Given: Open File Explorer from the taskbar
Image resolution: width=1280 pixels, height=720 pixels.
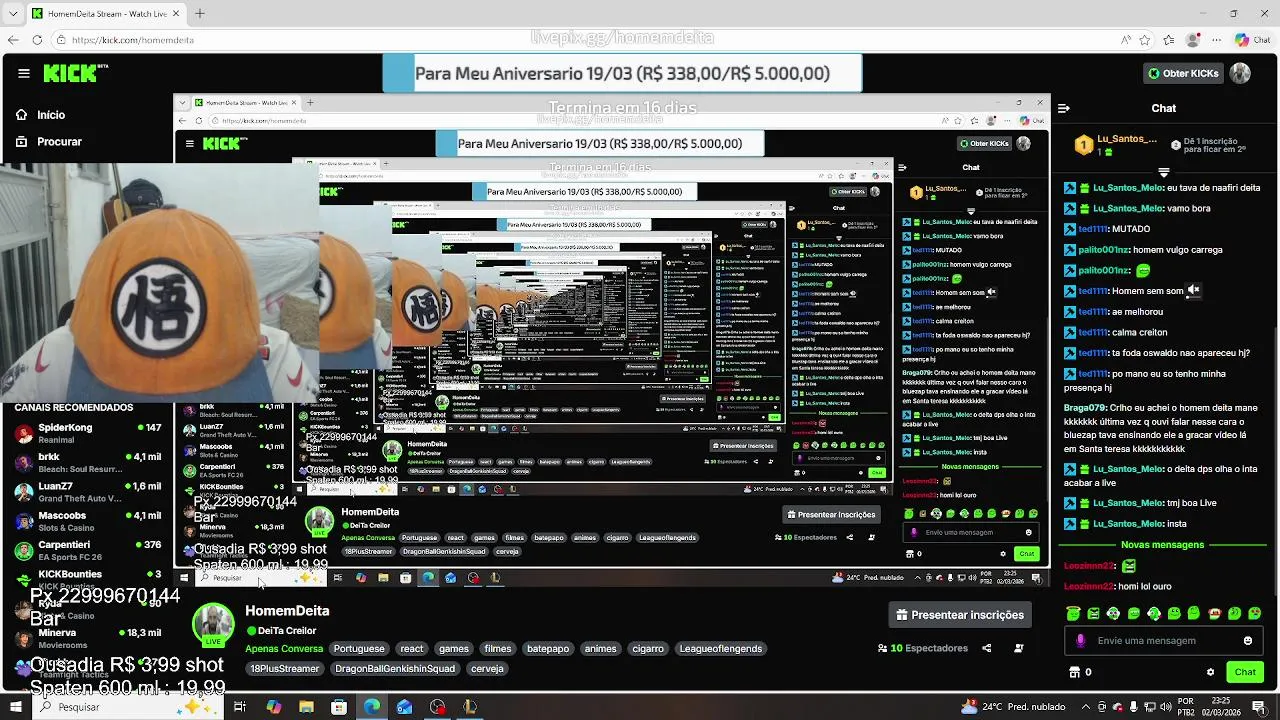Looking at the screenshot, I should [306, 707].
